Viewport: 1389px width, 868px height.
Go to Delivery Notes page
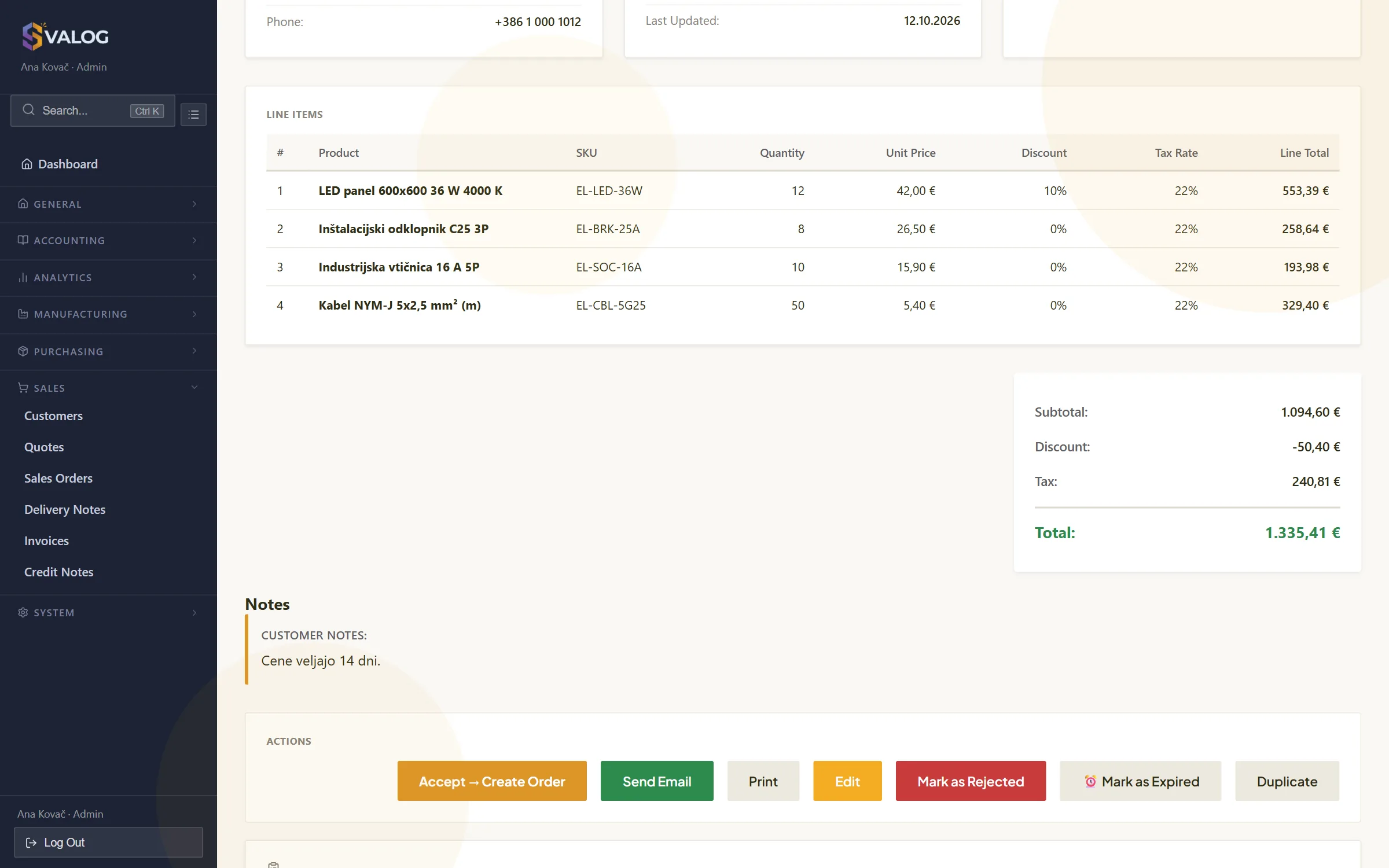(65, 510)
